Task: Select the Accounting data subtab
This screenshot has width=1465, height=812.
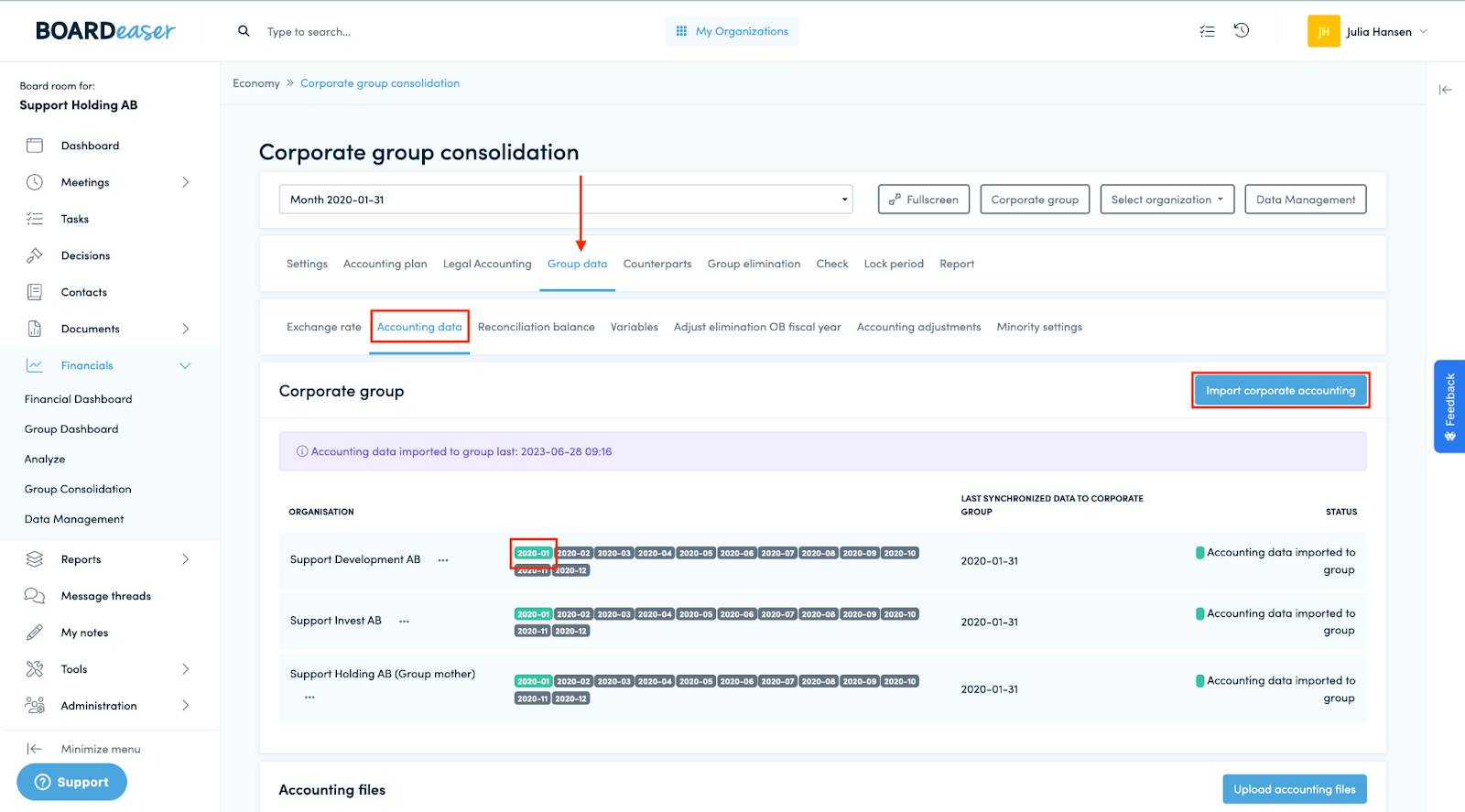Action: (419, 327)
